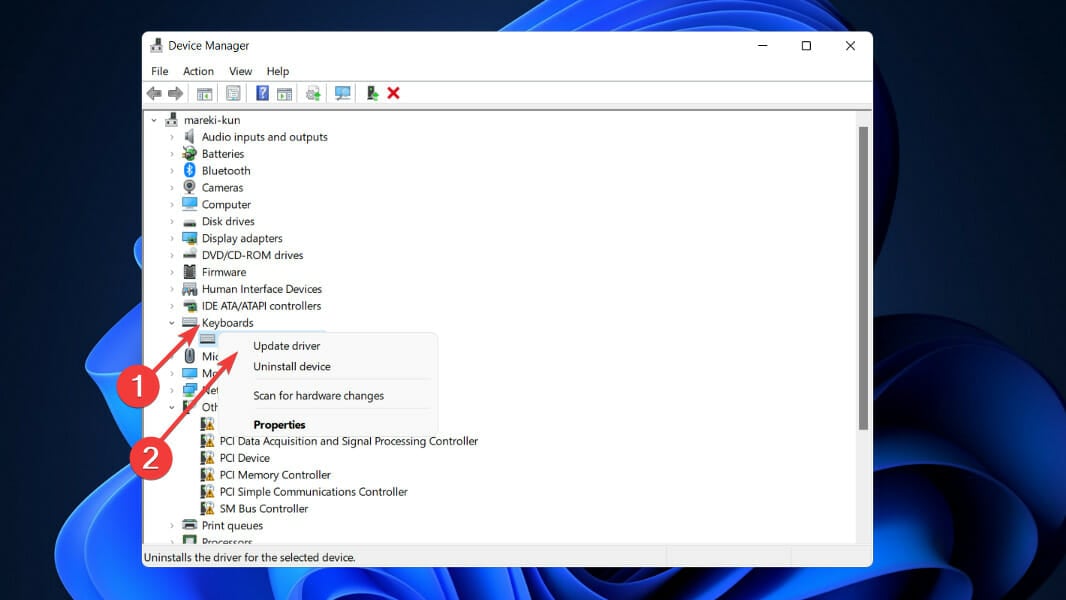1066x600 pixels.
Task: Expand the Print queues category
Action: pos(171,526)
